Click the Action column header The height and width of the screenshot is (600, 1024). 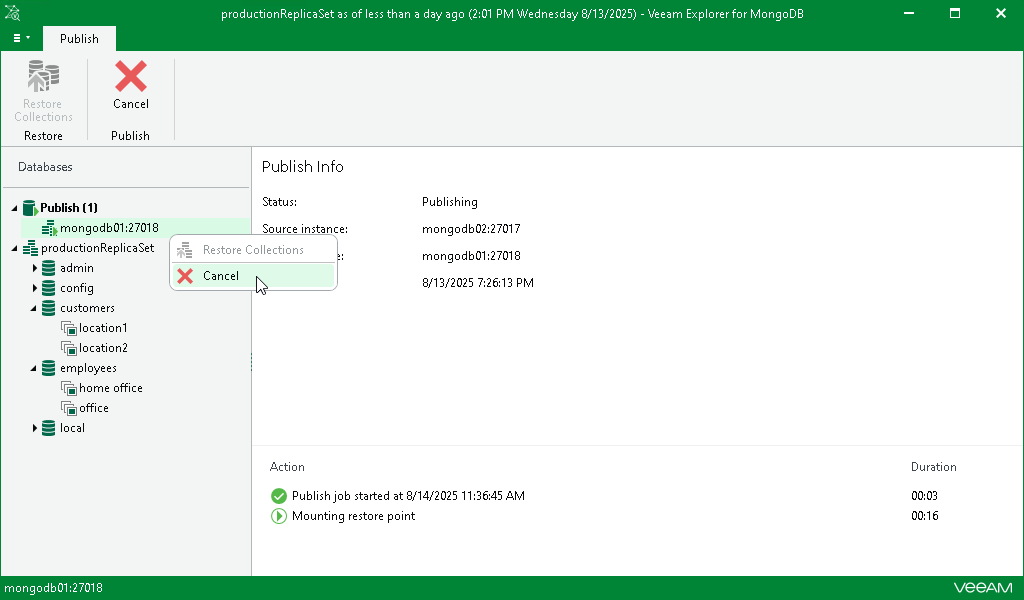(x=287, y=467)
